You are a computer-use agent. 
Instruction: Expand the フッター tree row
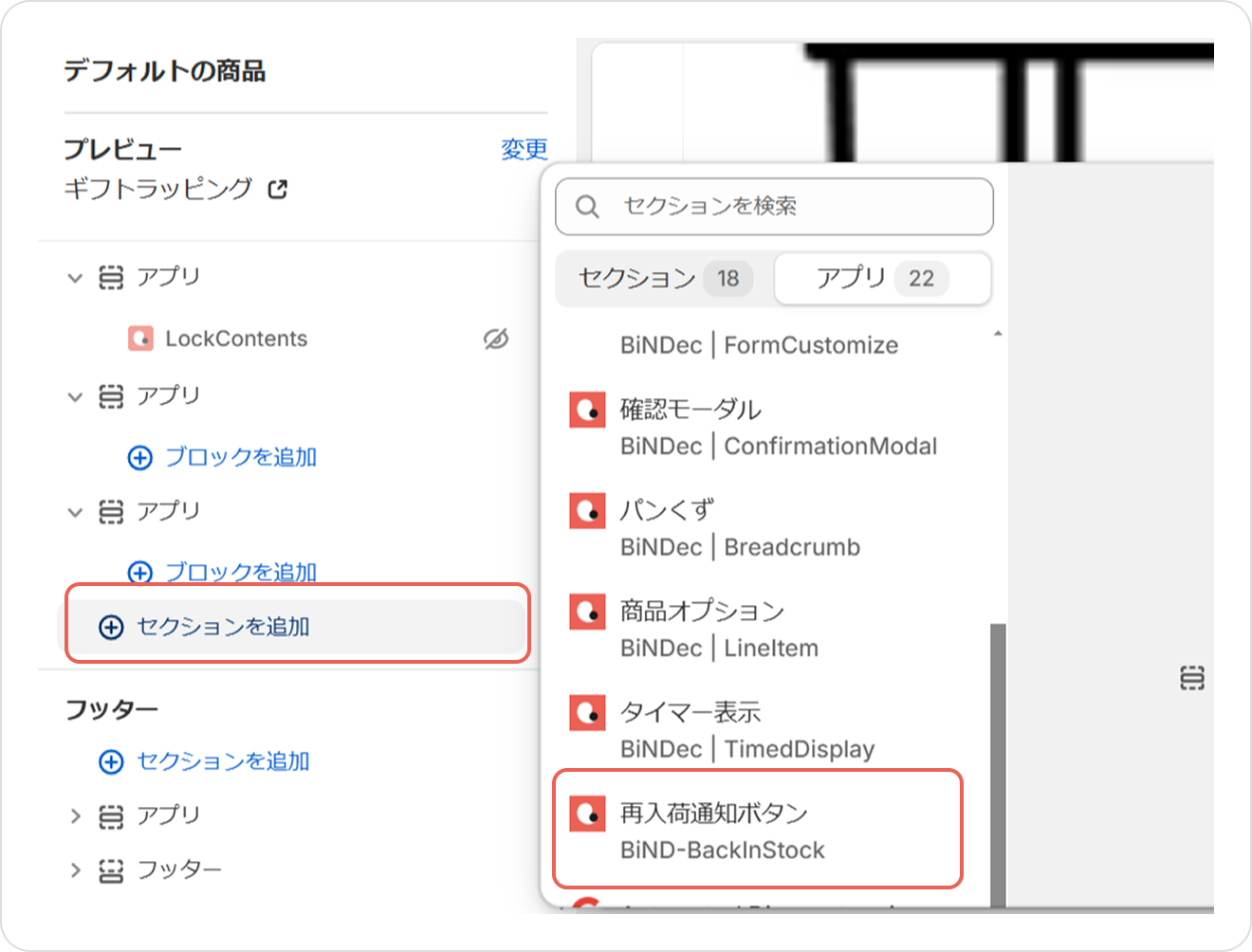(x=75, y=870)
